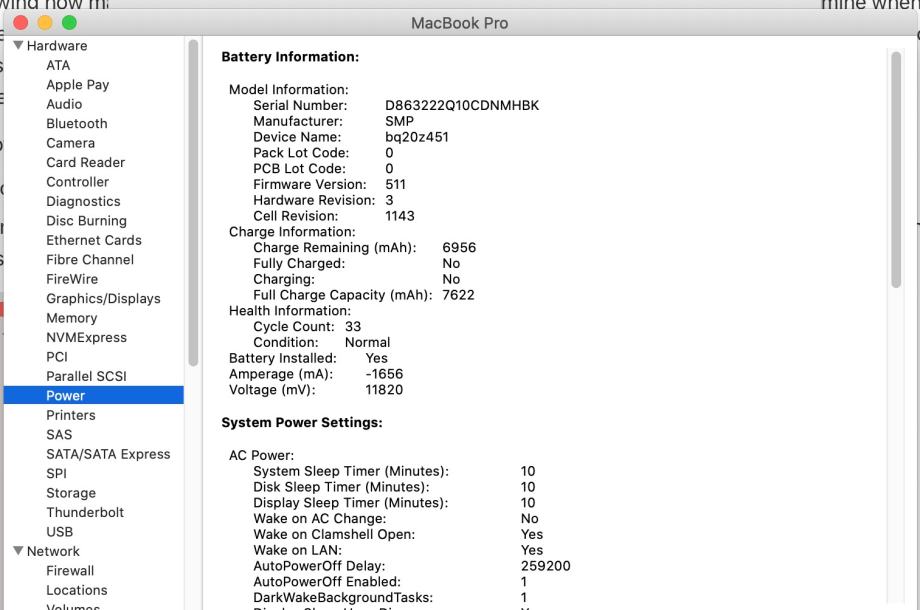Click Cell Revision value 1143
Screen dimensions: 920x610
tap(400, 216)
